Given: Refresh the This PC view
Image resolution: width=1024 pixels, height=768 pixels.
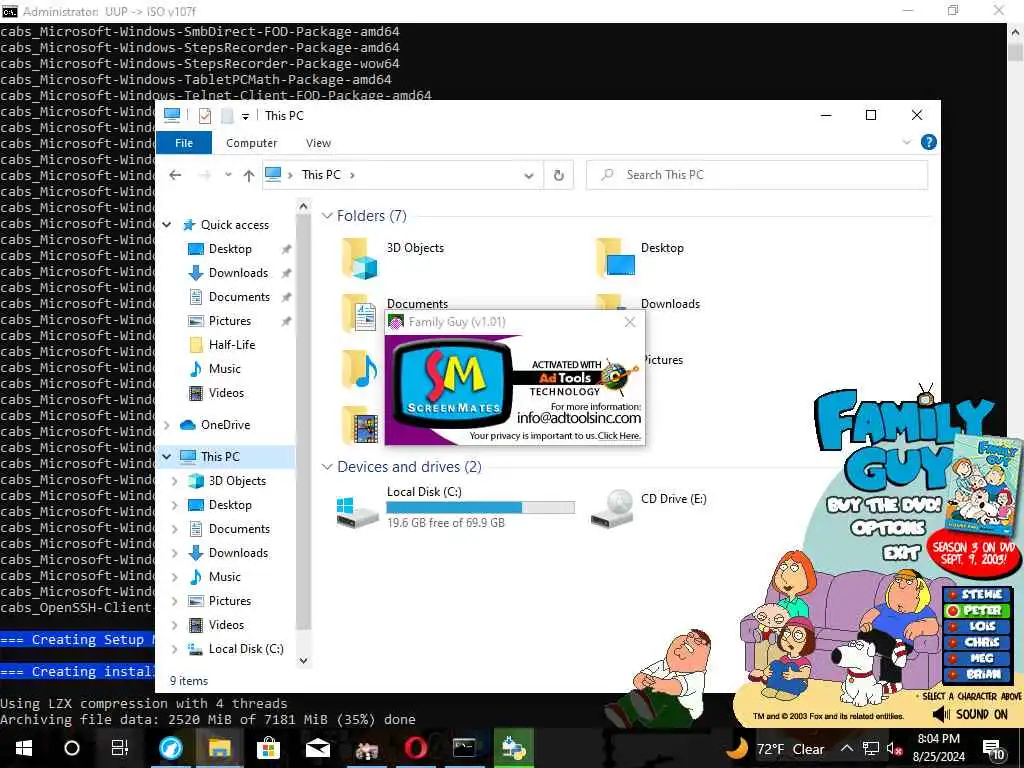Looking at the screenshot, I should pyautogui.click(x=558, y=175).
